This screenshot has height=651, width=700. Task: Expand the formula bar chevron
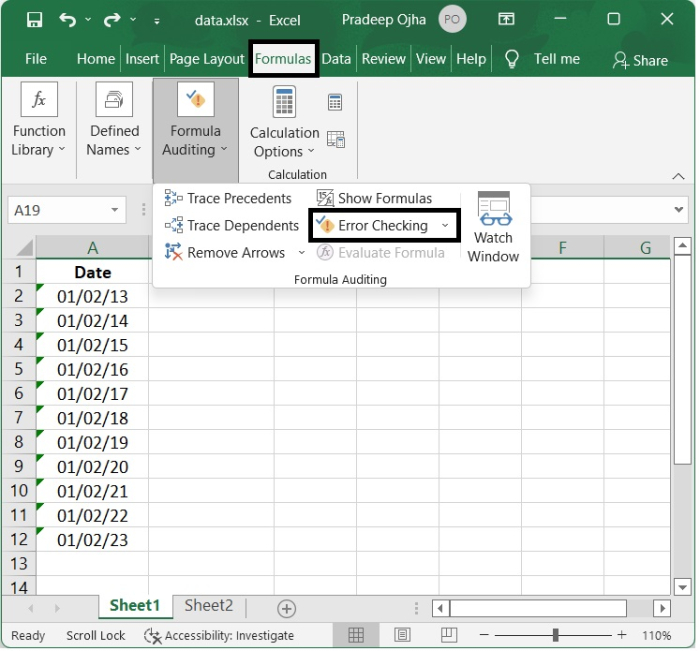click(679, 209)
